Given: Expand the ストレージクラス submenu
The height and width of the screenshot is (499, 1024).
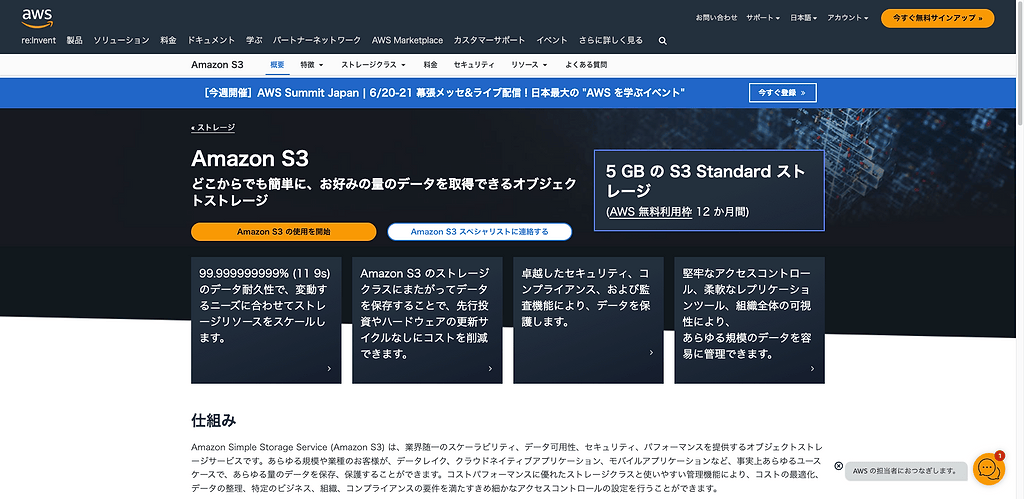Looking at the screenshot, I should point(373,65).
